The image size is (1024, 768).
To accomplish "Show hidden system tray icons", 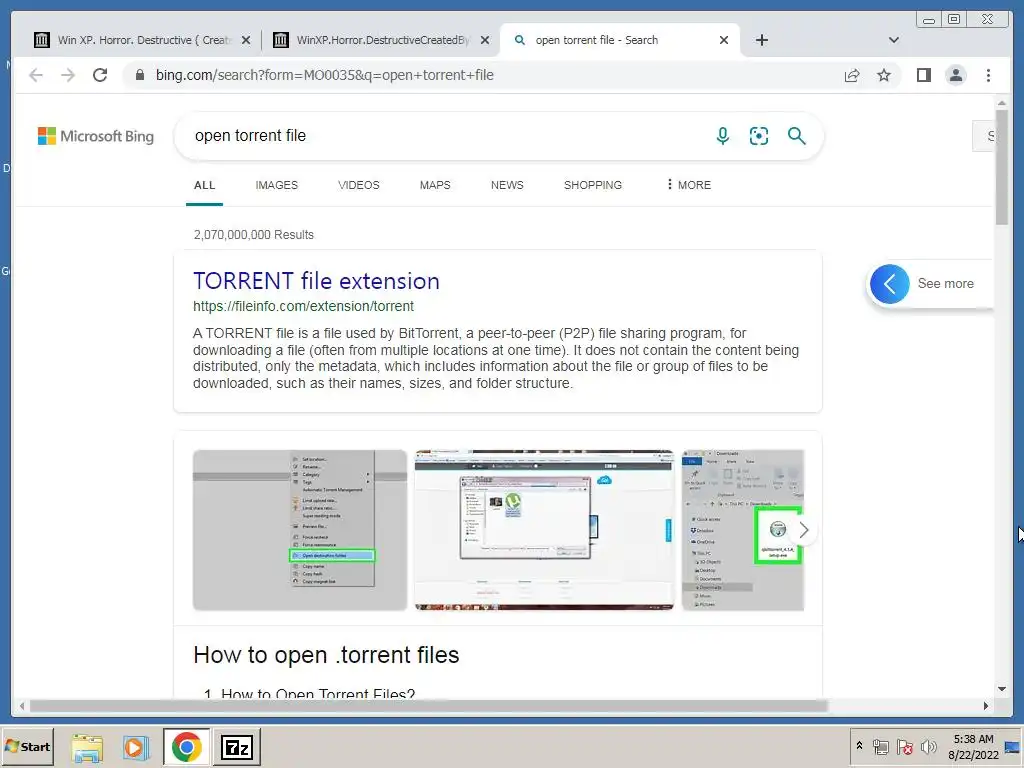I will point(859,746).
